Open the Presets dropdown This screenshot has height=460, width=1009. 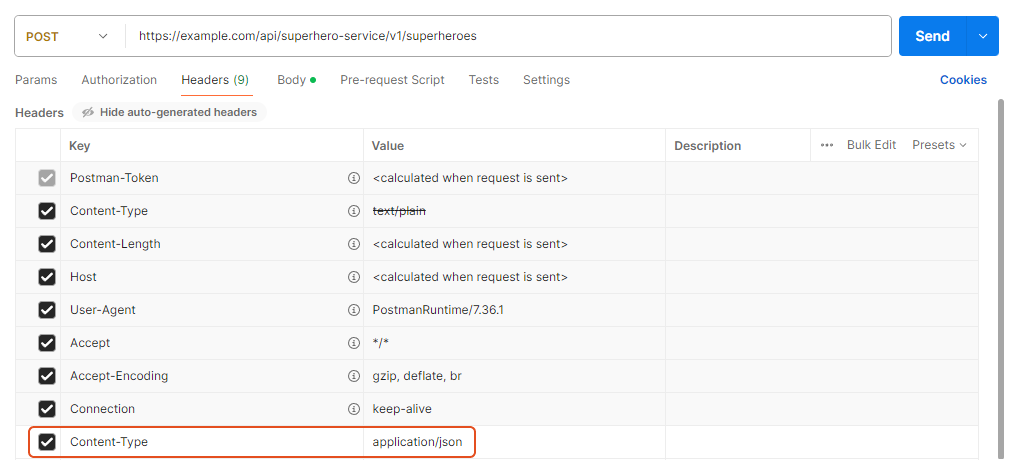click(x=939, y=145)
